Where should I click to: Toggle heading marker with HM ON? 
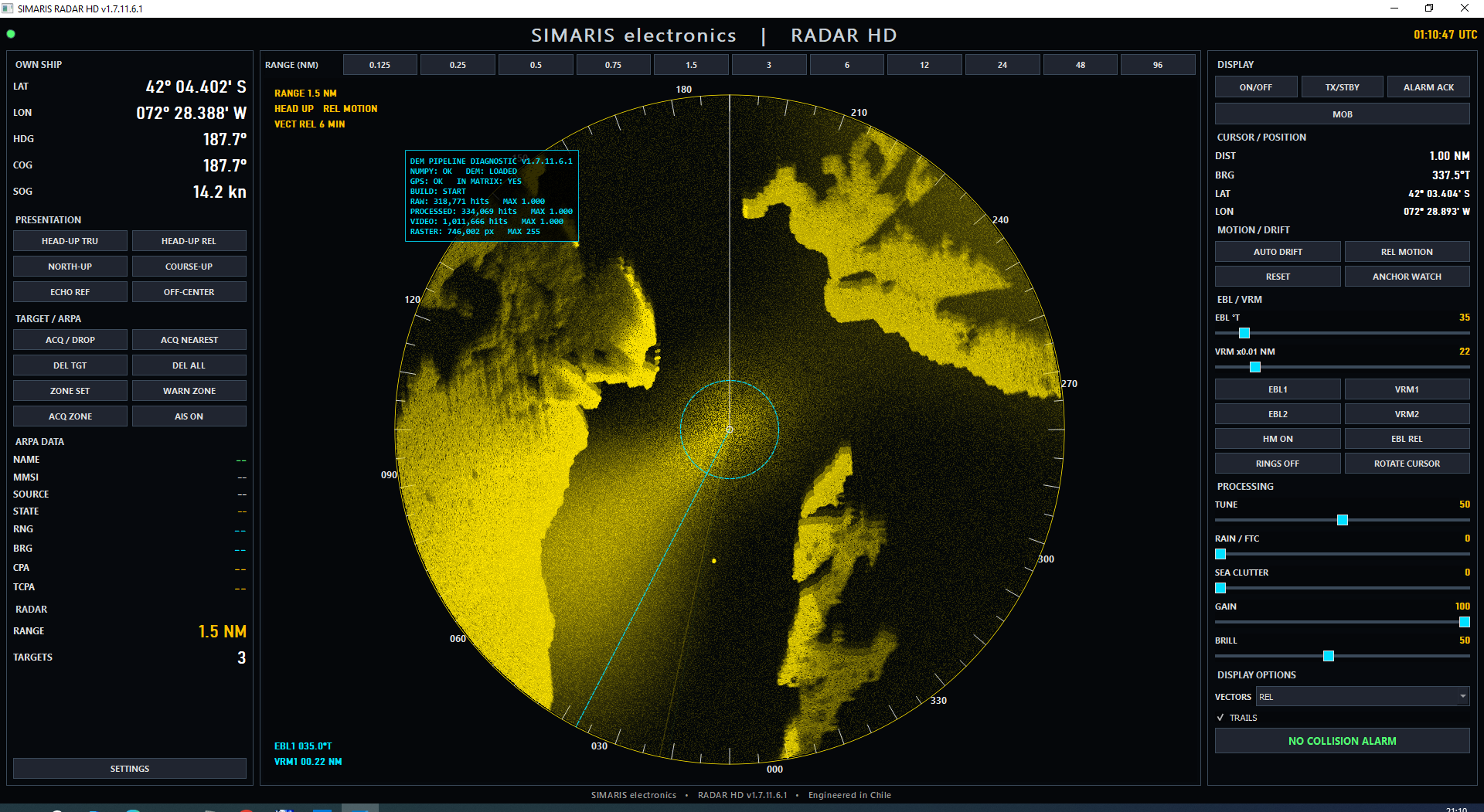(1278, 439)
